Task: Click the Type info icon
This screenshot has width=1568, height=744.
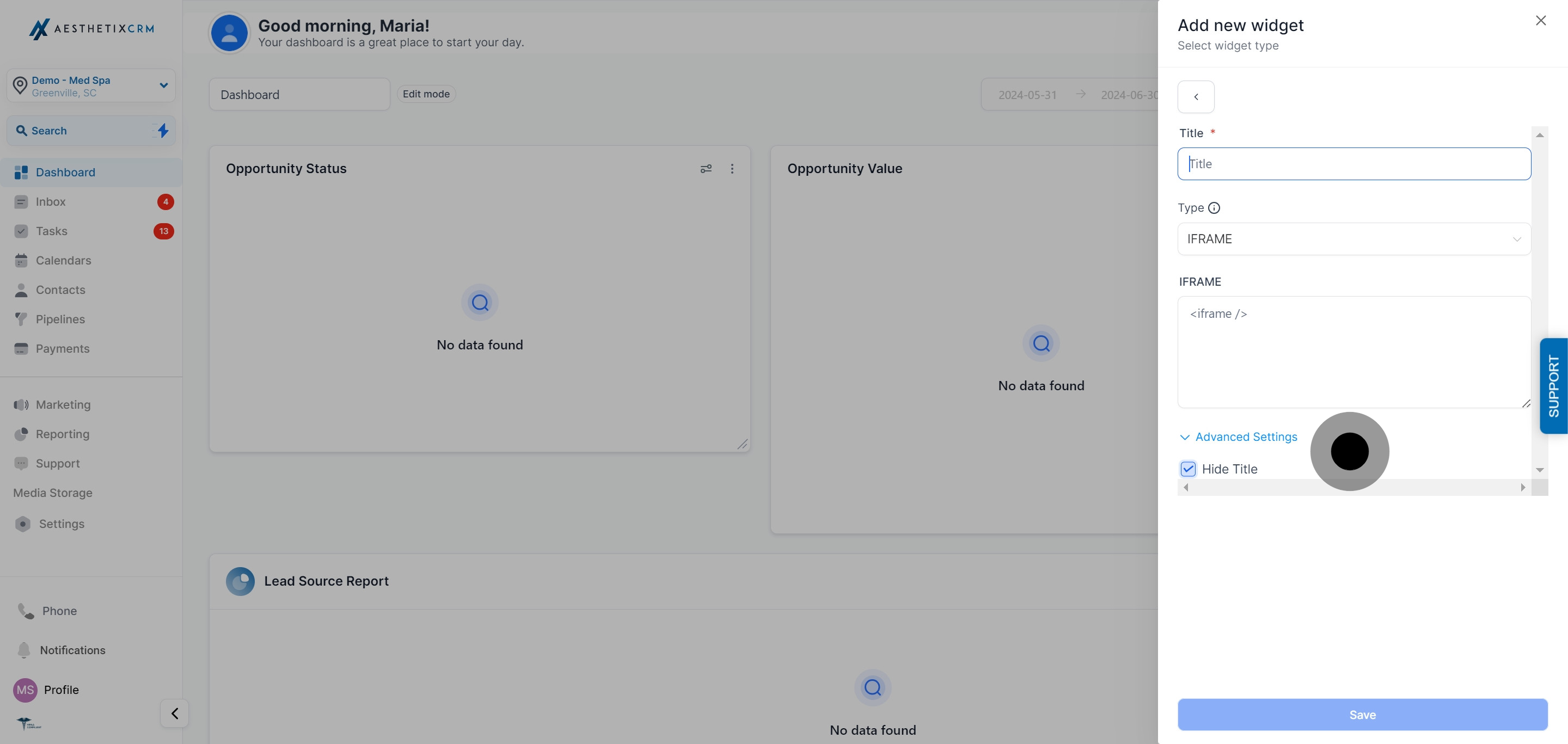Action: pos(1214,208)
